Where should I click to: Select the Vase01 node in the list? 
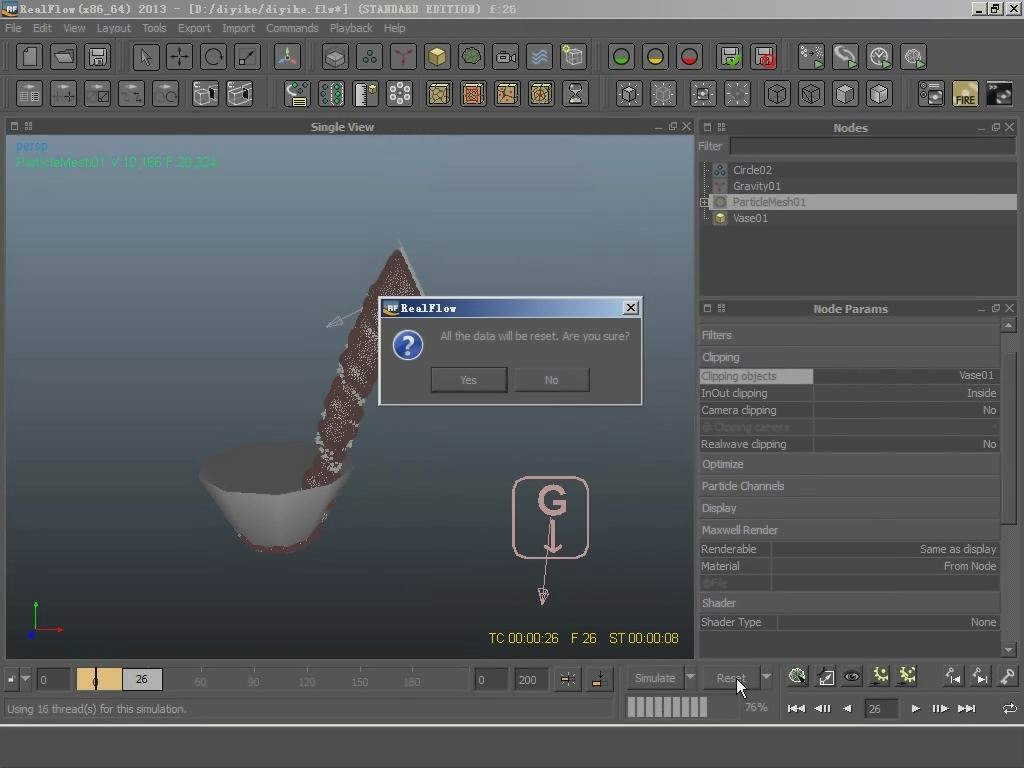750,218
